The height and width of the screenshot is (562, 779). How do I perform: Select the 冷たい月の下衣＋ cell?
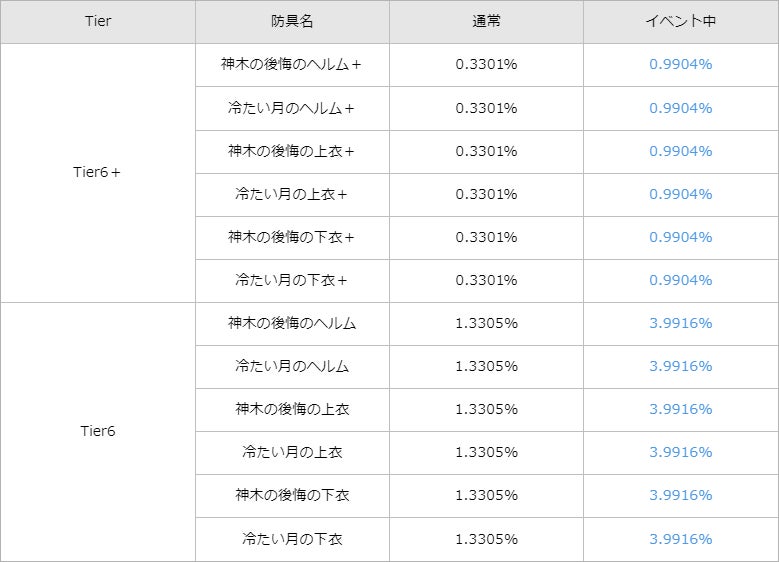click(x=292, y=280)
